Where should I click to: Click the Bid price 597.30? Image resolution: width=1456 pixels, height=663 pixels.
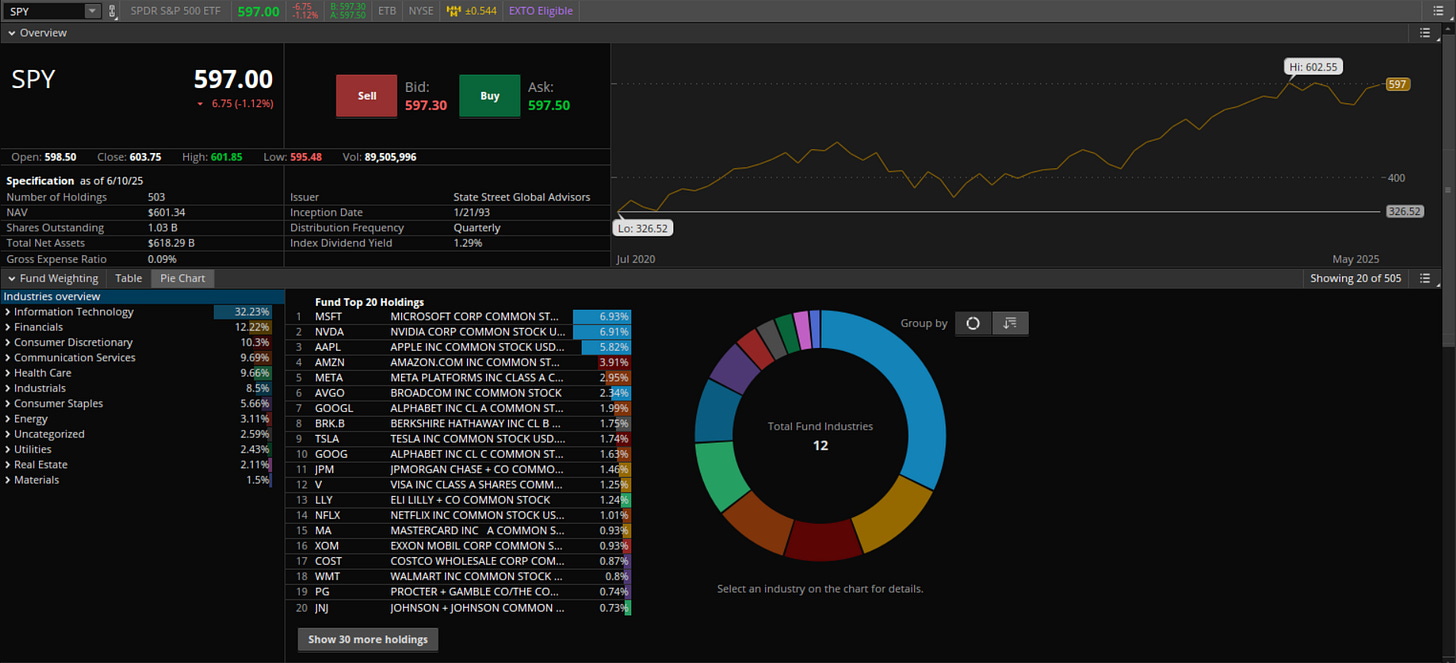click(x=426, y=105)
